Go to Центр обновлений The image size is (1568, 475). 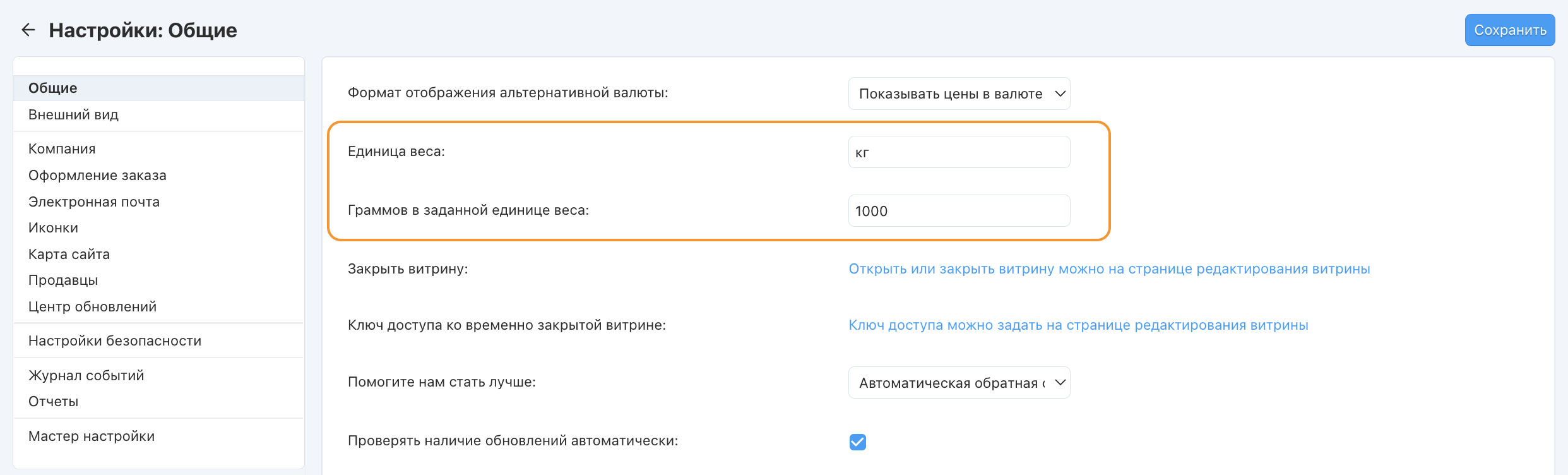point(92,307)
